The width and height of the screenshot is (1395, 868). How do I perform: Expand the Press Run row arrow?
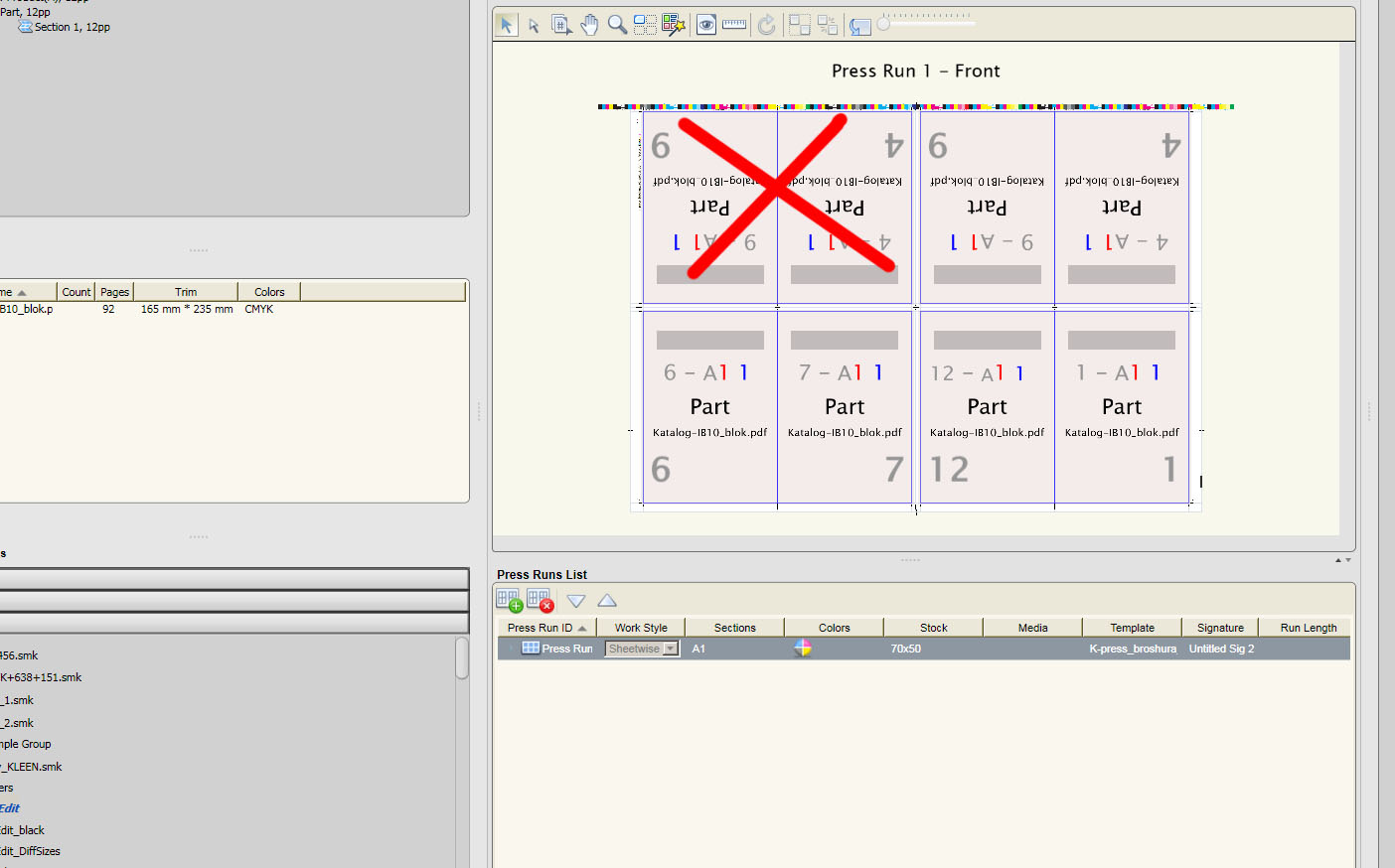click(x=511, y=649)
